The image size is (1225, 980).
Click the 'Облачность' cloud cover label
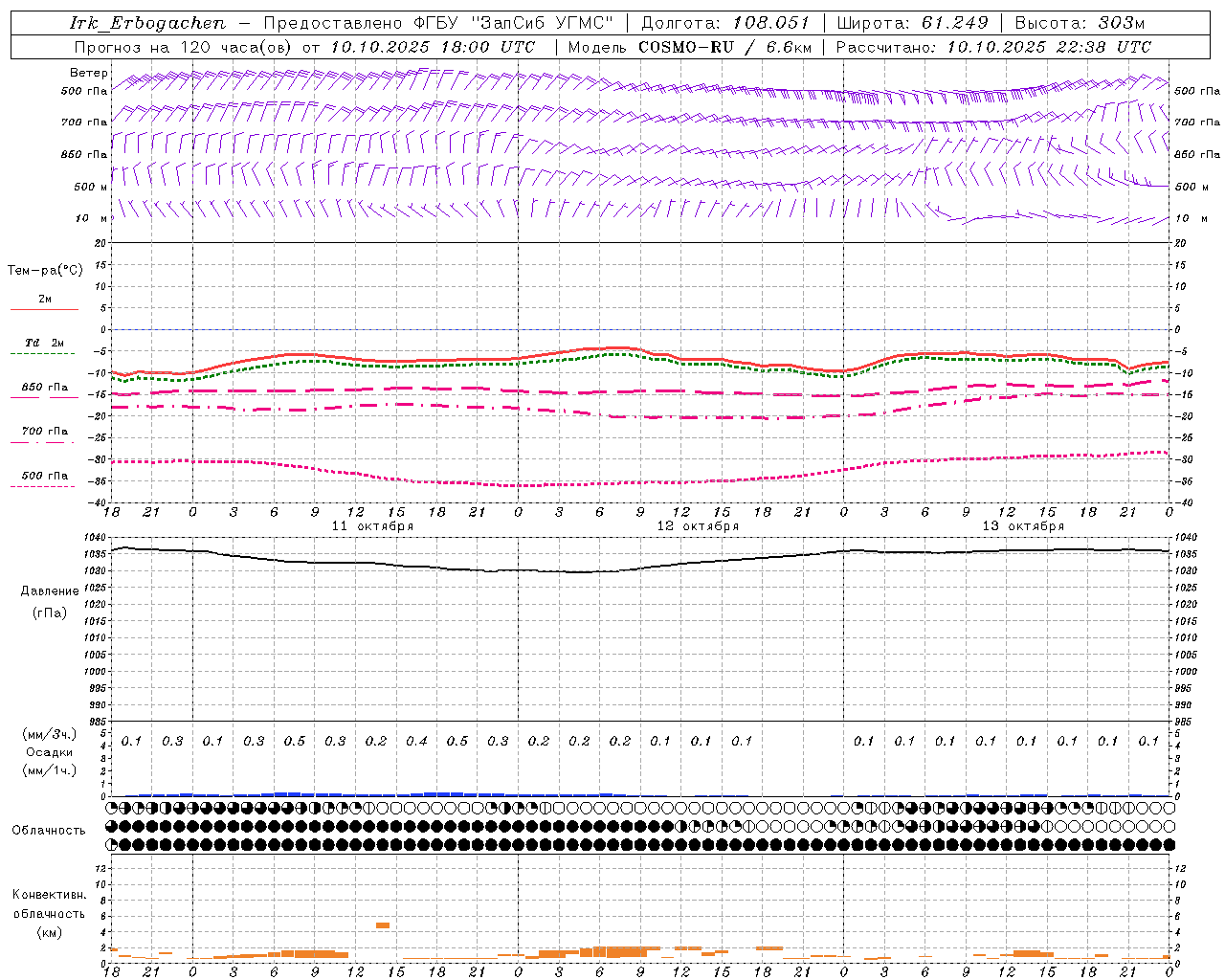(x=48, y=830)
